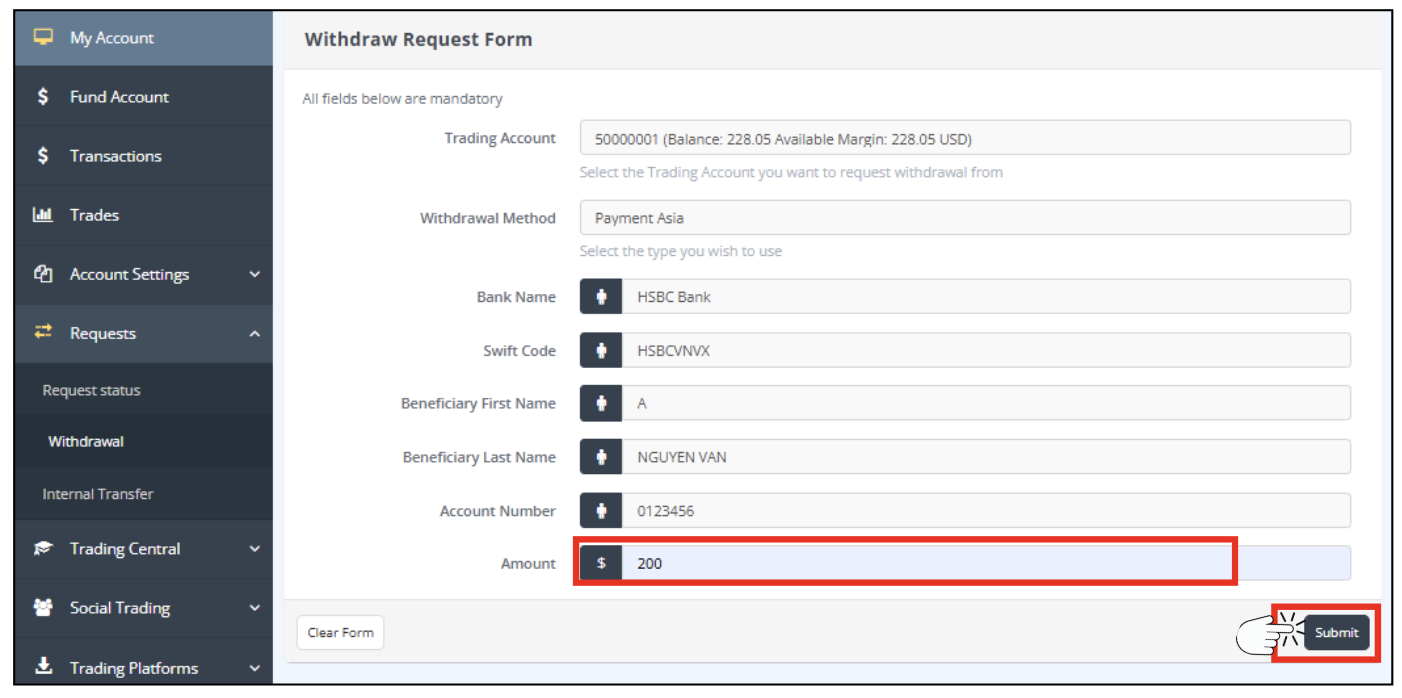The width and height of the screenshot is (1402, 698).
Task: Expand the Account Settings chevron
Action: (x=254, y=274)
